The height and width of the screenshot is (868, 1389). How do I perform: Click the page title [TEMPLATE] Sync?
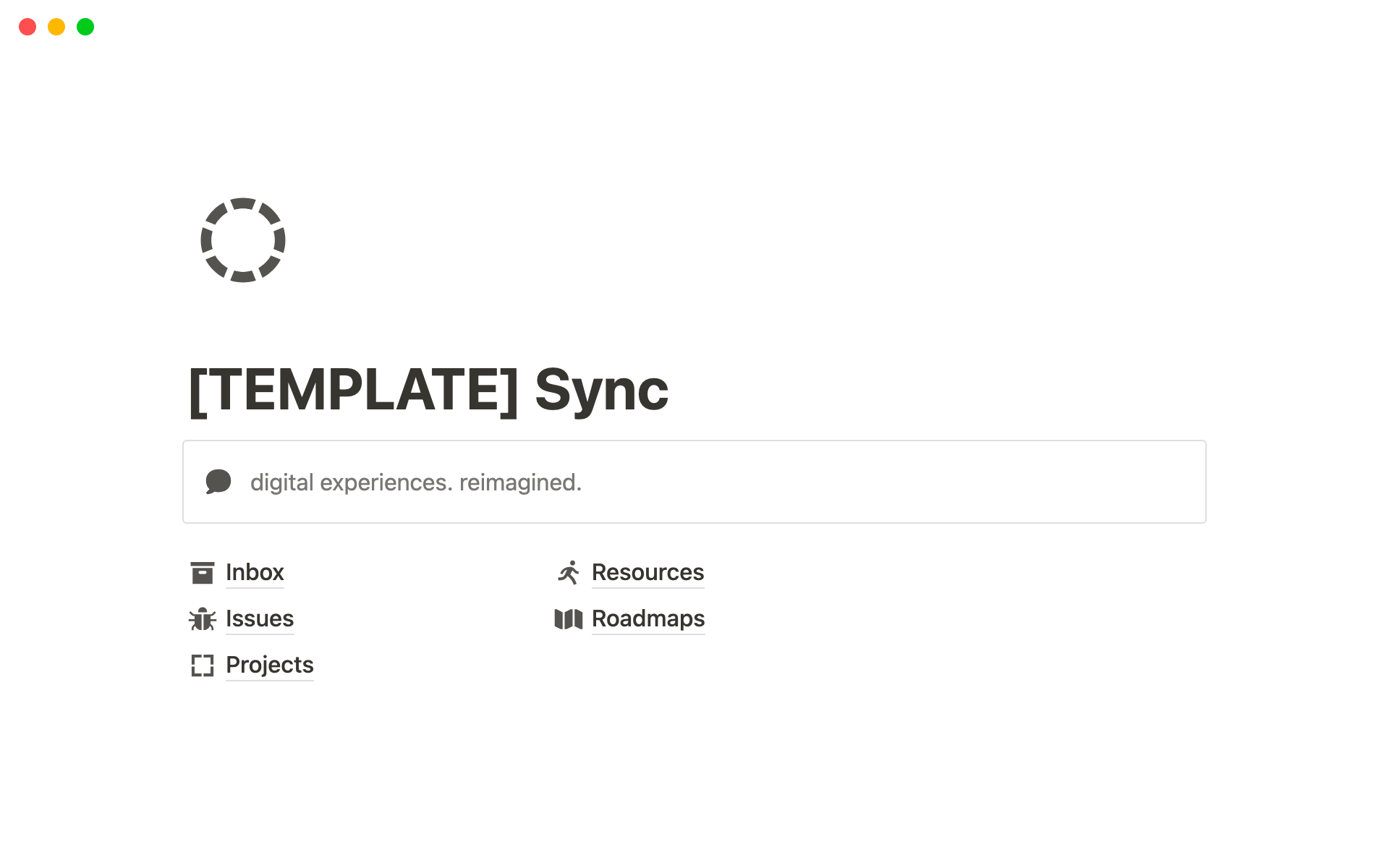(x=428, y=391)
